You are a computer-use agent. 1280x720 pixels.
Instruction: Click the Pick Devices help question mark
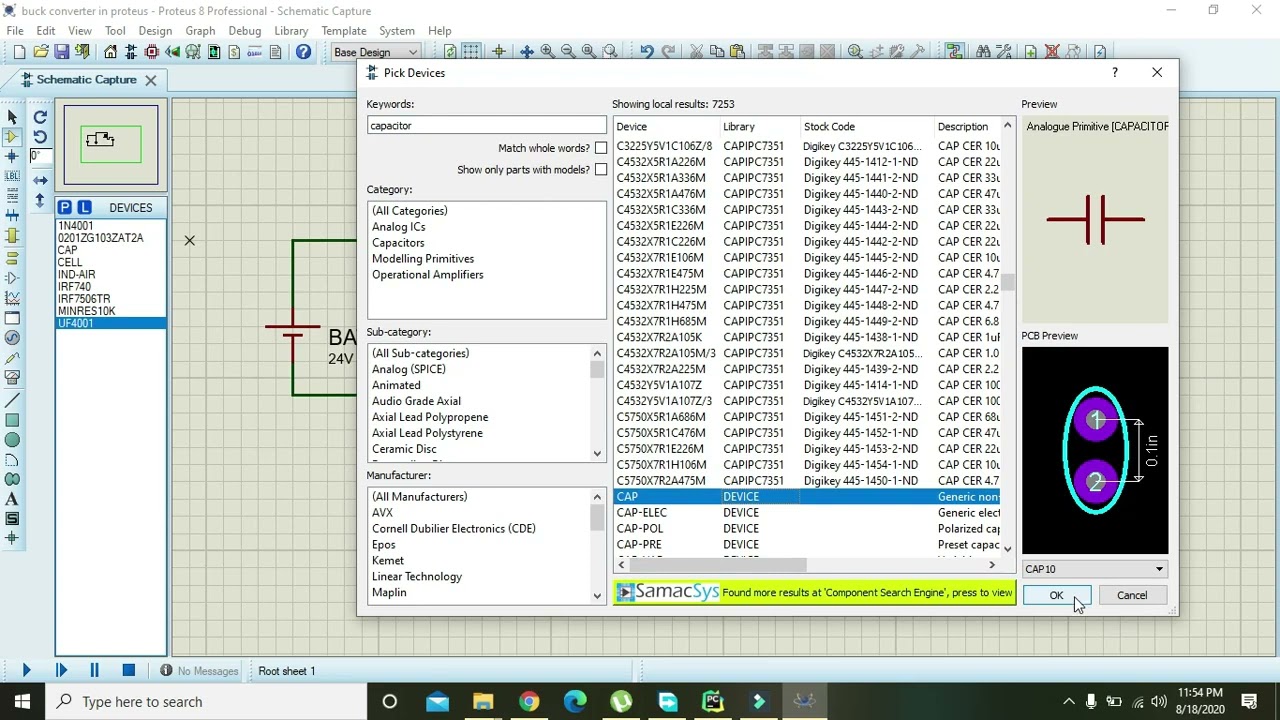coord(1114,73)
